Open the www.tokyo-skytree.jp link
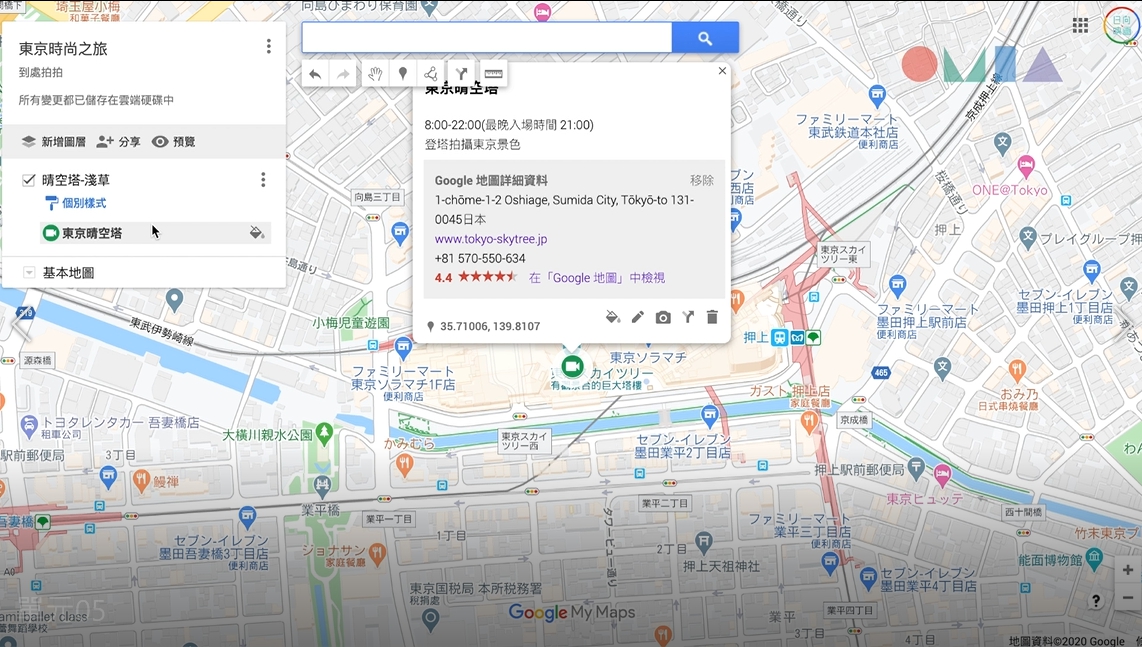The width and height of the screenshot is (1142, 647). pos(491,239)
